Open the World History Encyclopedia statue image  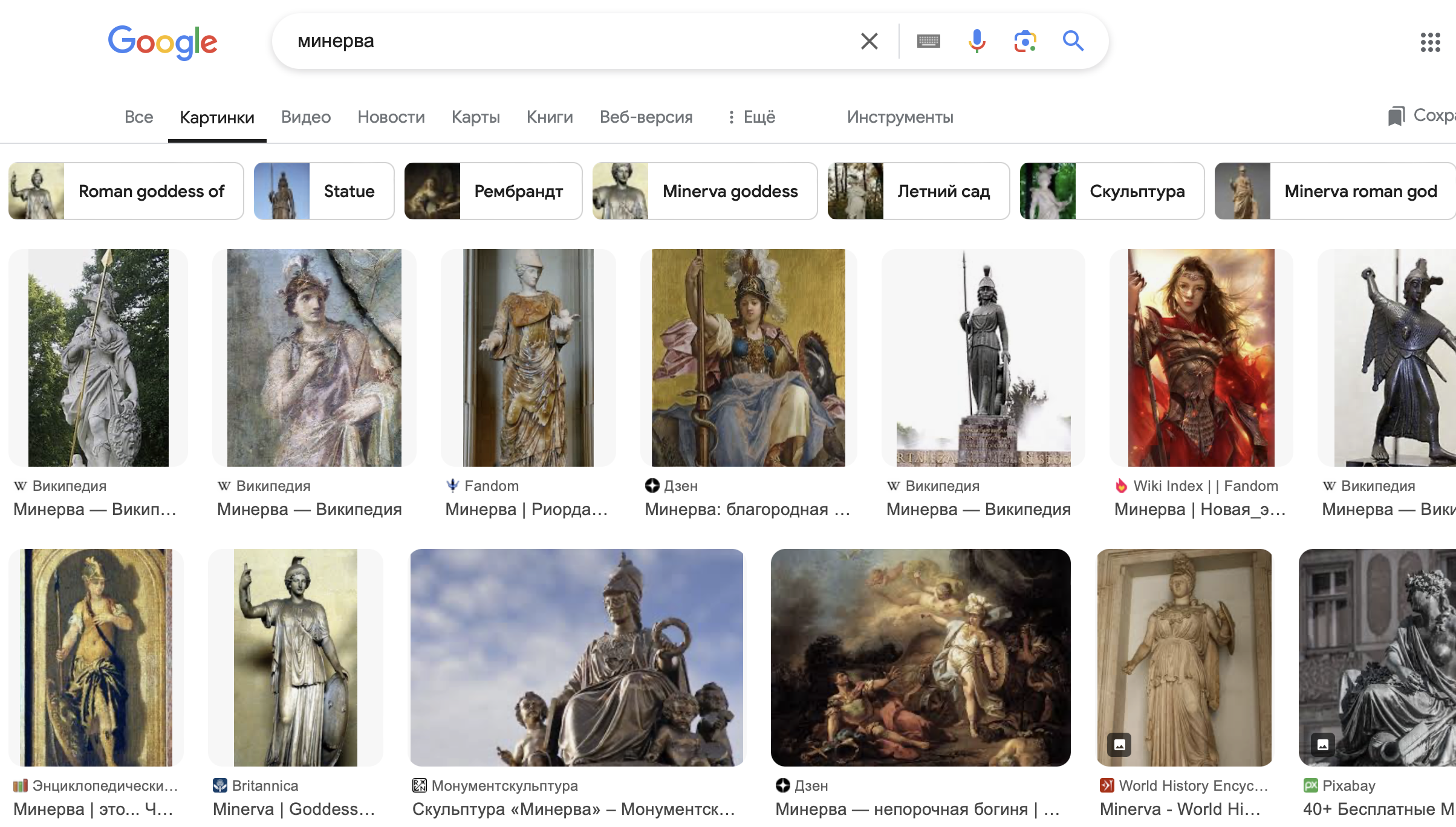[x=1184, y=657]
